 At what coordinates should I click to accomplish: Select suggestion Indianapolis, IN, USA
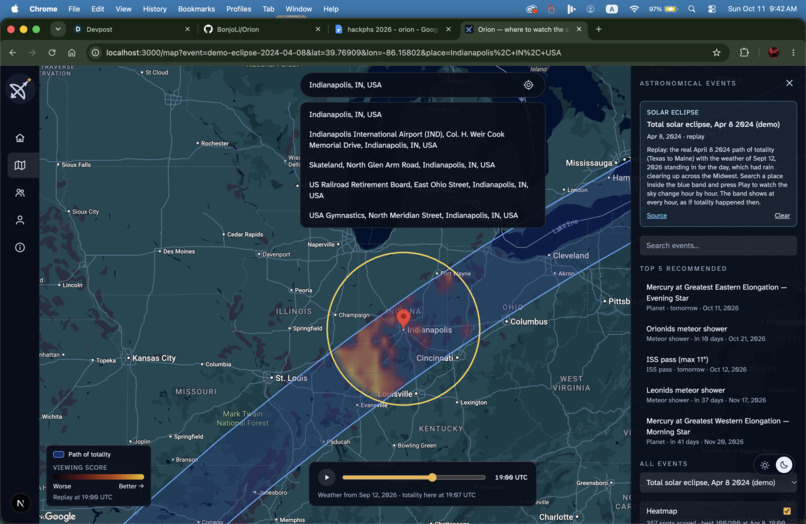(423, 115)
